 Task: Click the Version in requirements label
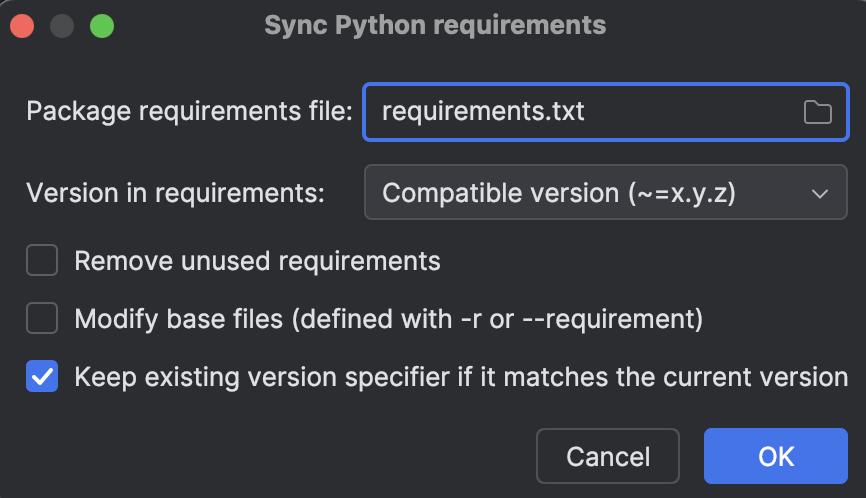(176, 193)
